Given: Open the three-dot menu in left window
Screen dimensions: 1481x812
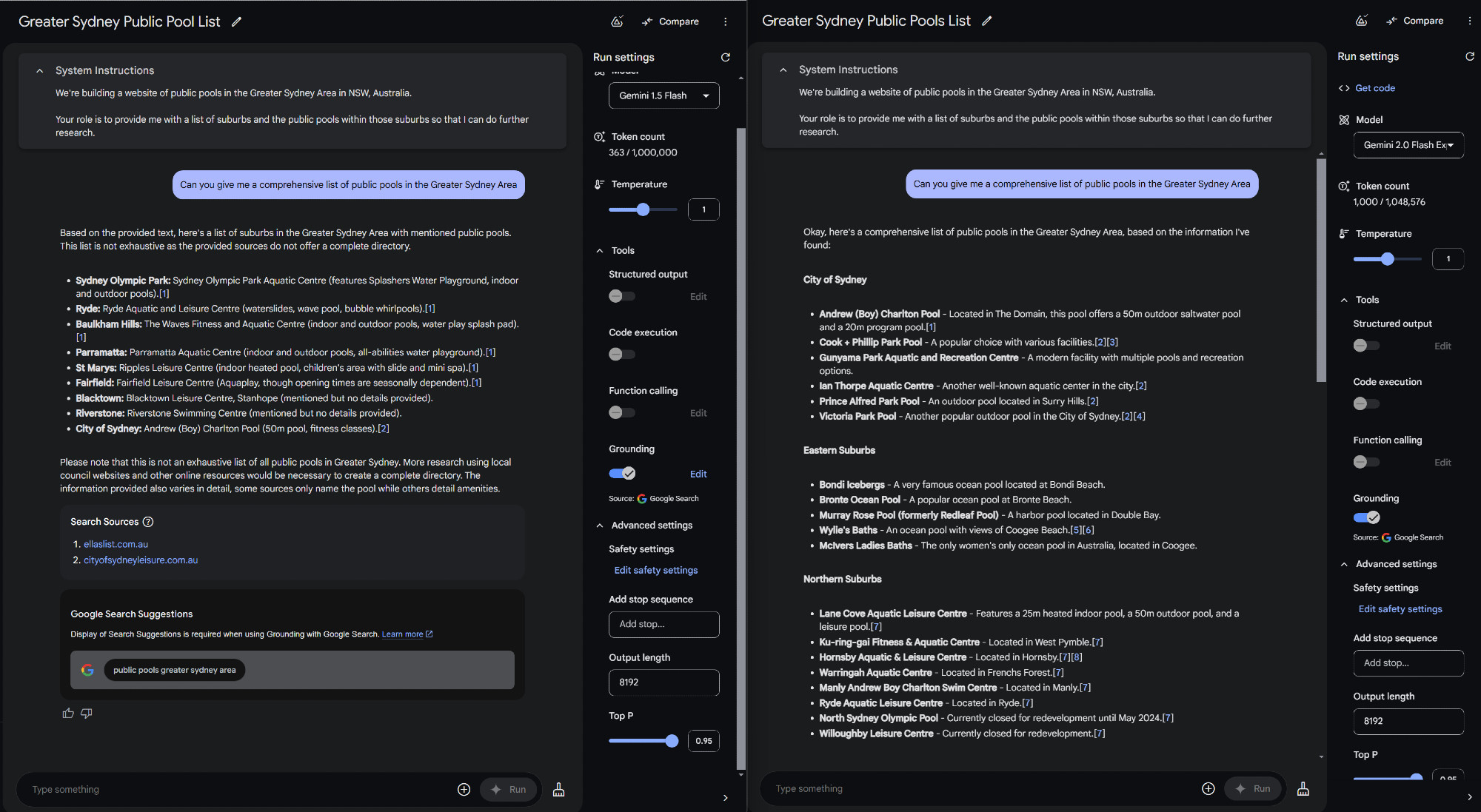Looking at the screenshot, I should [x=726, y=21].
